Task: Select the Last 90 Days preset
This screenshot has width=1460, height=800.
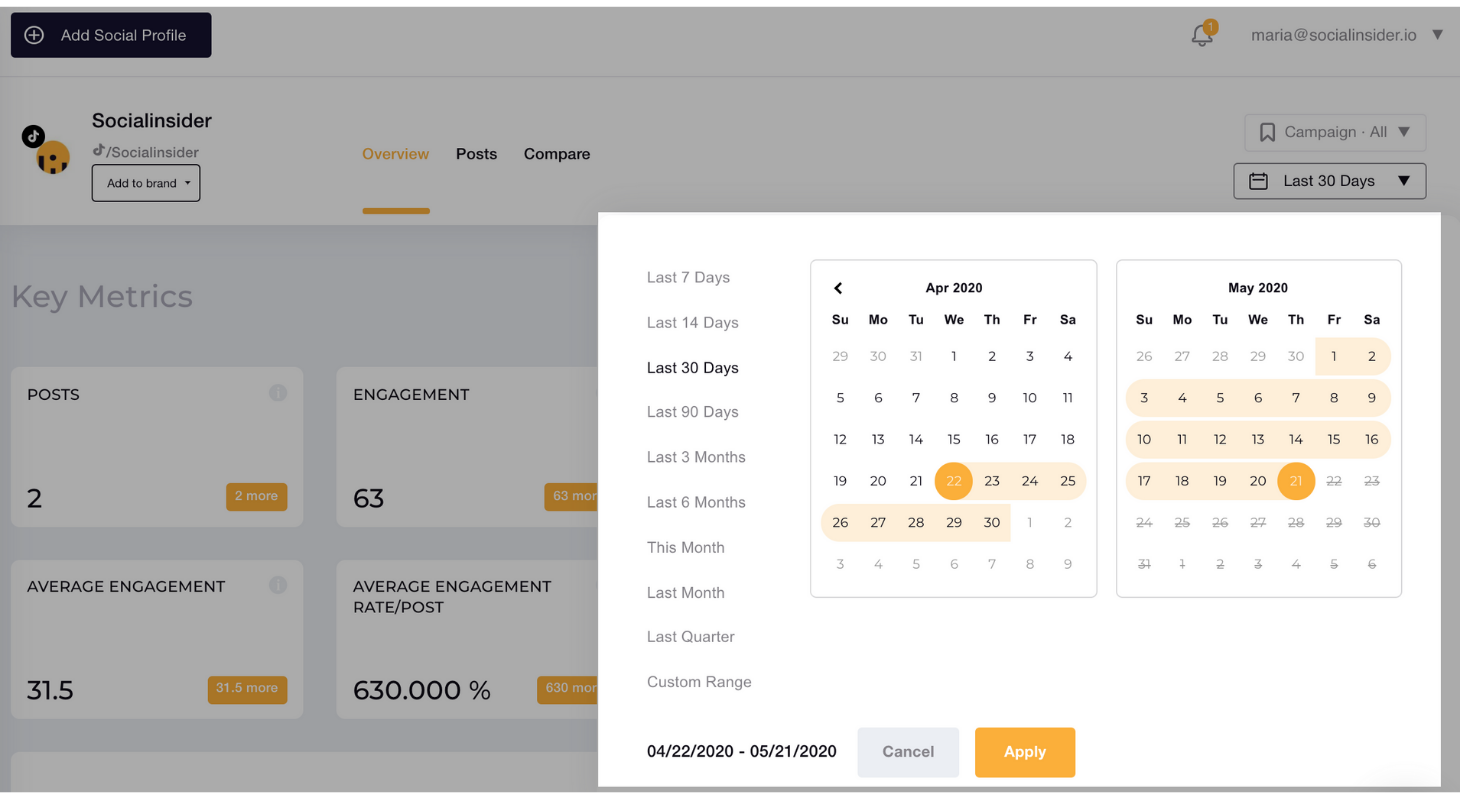Action: pyautogui.click(x=692, y=411)
